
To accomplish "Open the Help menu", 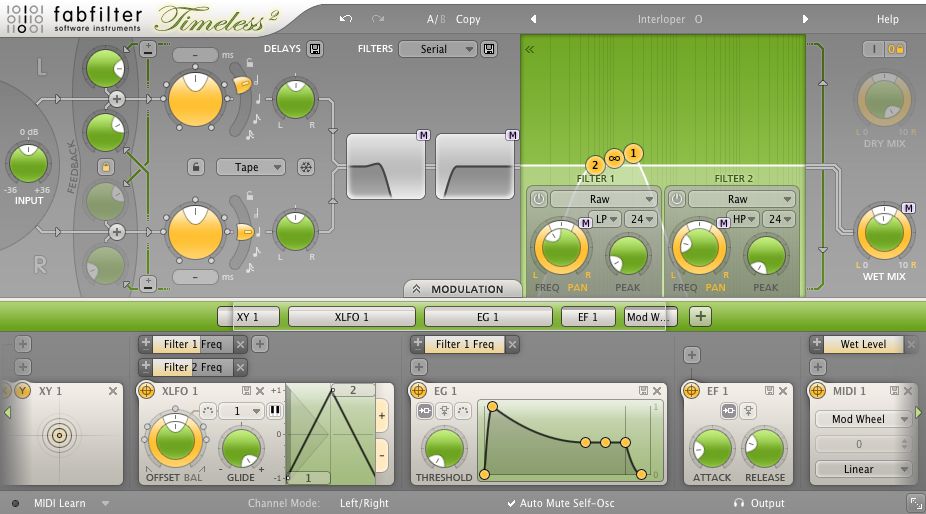I will pos(888,19).
